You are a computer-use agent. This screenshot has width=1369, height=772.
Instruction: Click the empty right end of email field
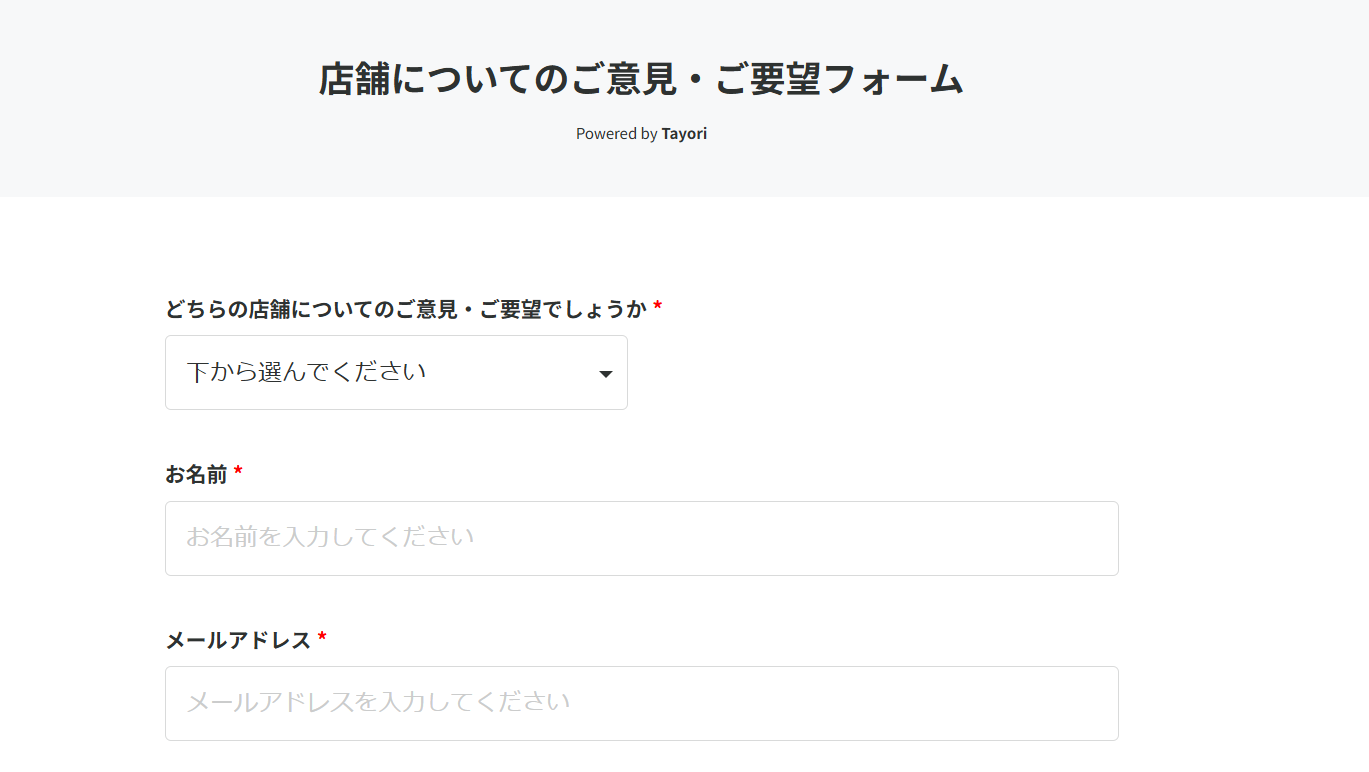[x=1050, y=703]
